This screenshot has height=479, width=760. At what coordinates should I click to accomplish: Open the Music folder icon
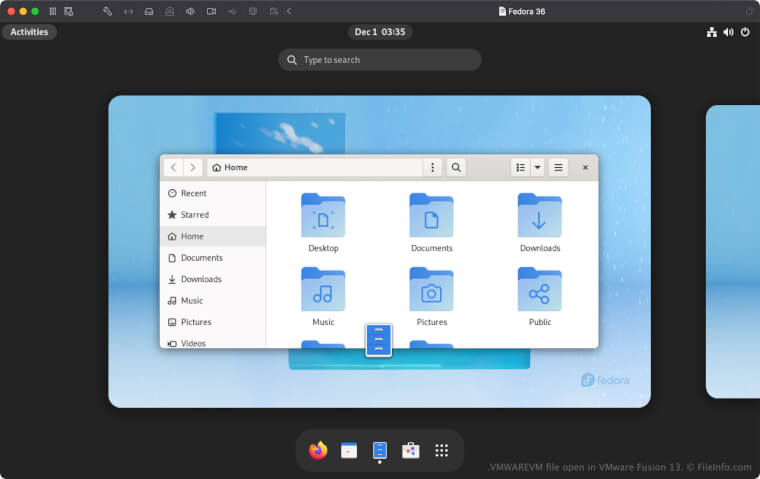pyautogui.click(x=323, y=290)
